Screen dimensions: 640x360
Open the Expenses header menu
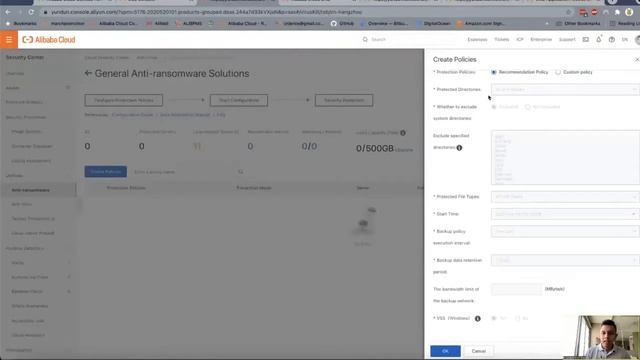477,40
